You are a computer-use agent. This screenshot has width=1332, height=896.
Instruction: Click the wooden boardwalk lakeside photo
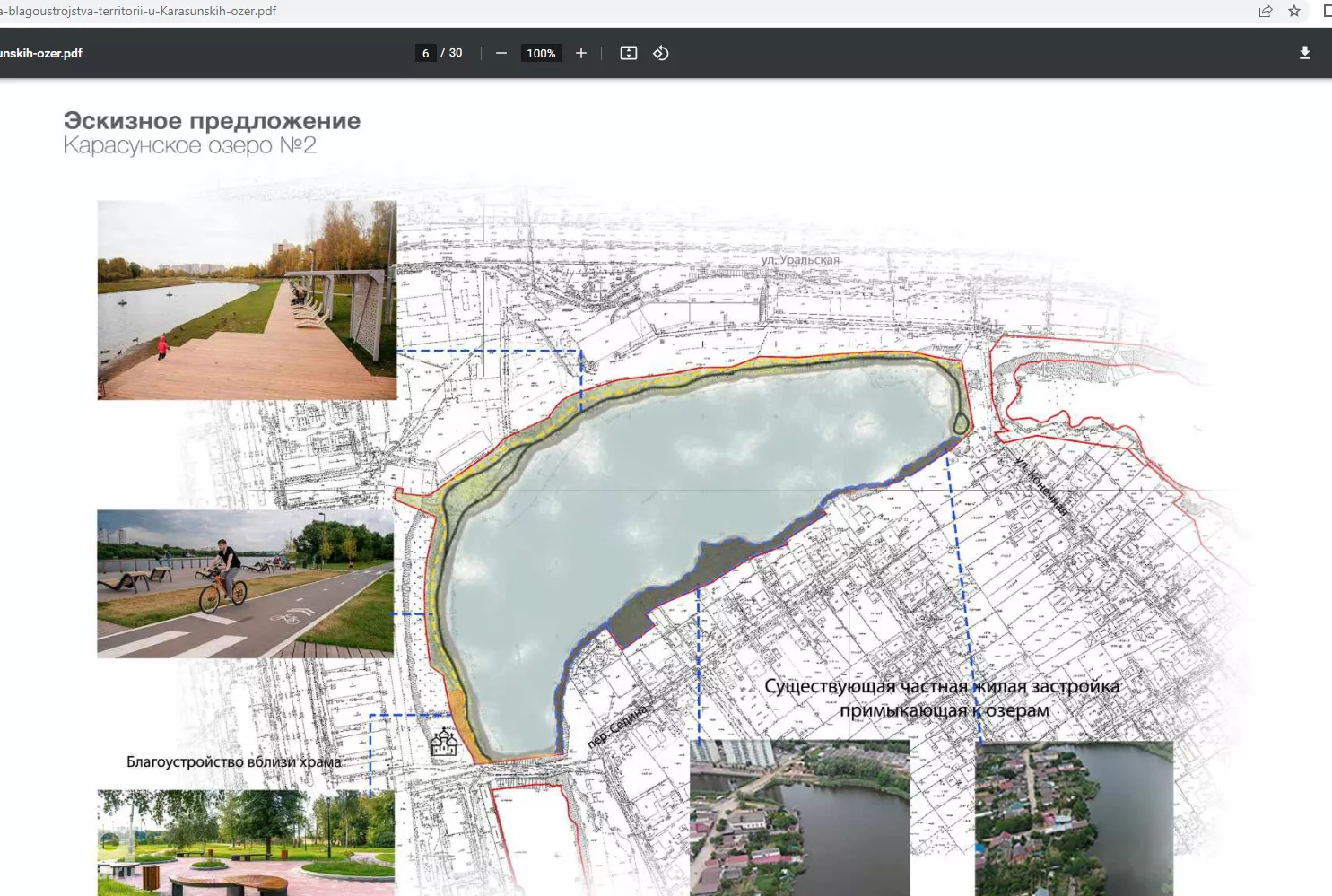[247, 300]
